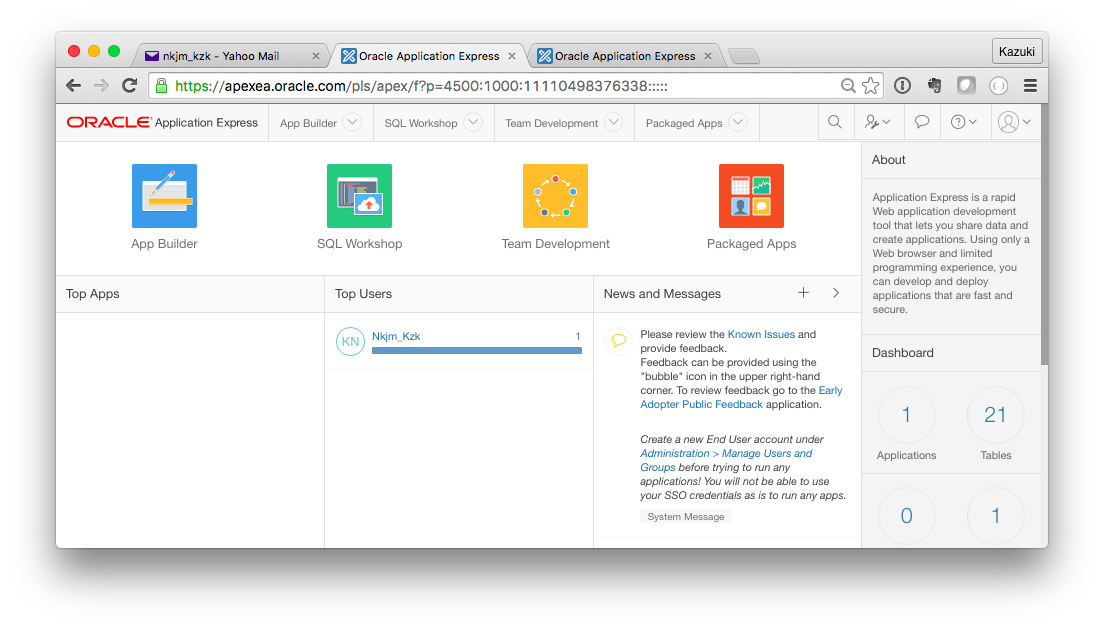Open the Known Issues link
Image resolution: width=1104 pixels, height=628 pixels.
pos(761,334)
